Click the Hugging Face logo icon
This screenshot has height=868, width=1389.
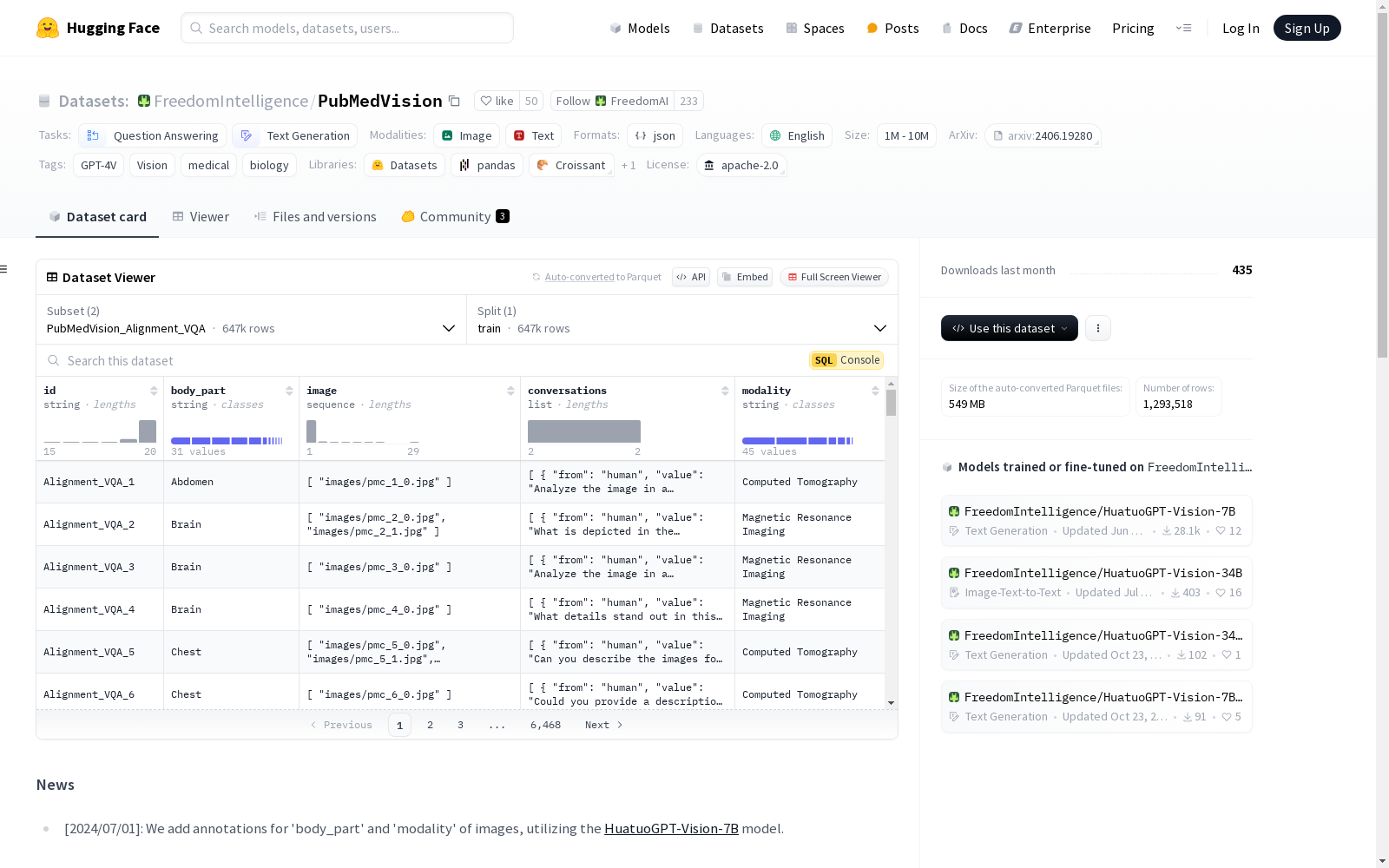(x=48, y=28)
